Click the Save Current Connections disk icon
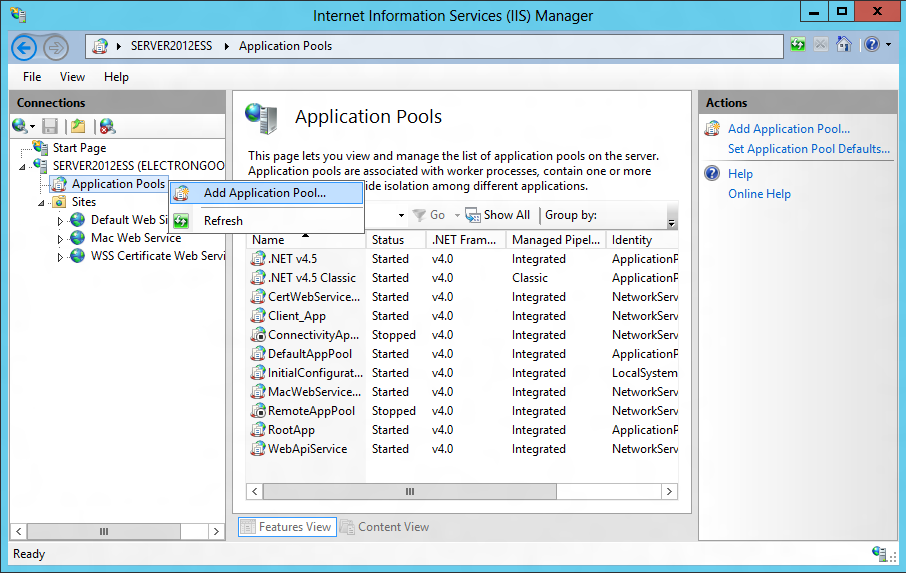The width and height of the screenshot is (906, 573). point(50,126)
